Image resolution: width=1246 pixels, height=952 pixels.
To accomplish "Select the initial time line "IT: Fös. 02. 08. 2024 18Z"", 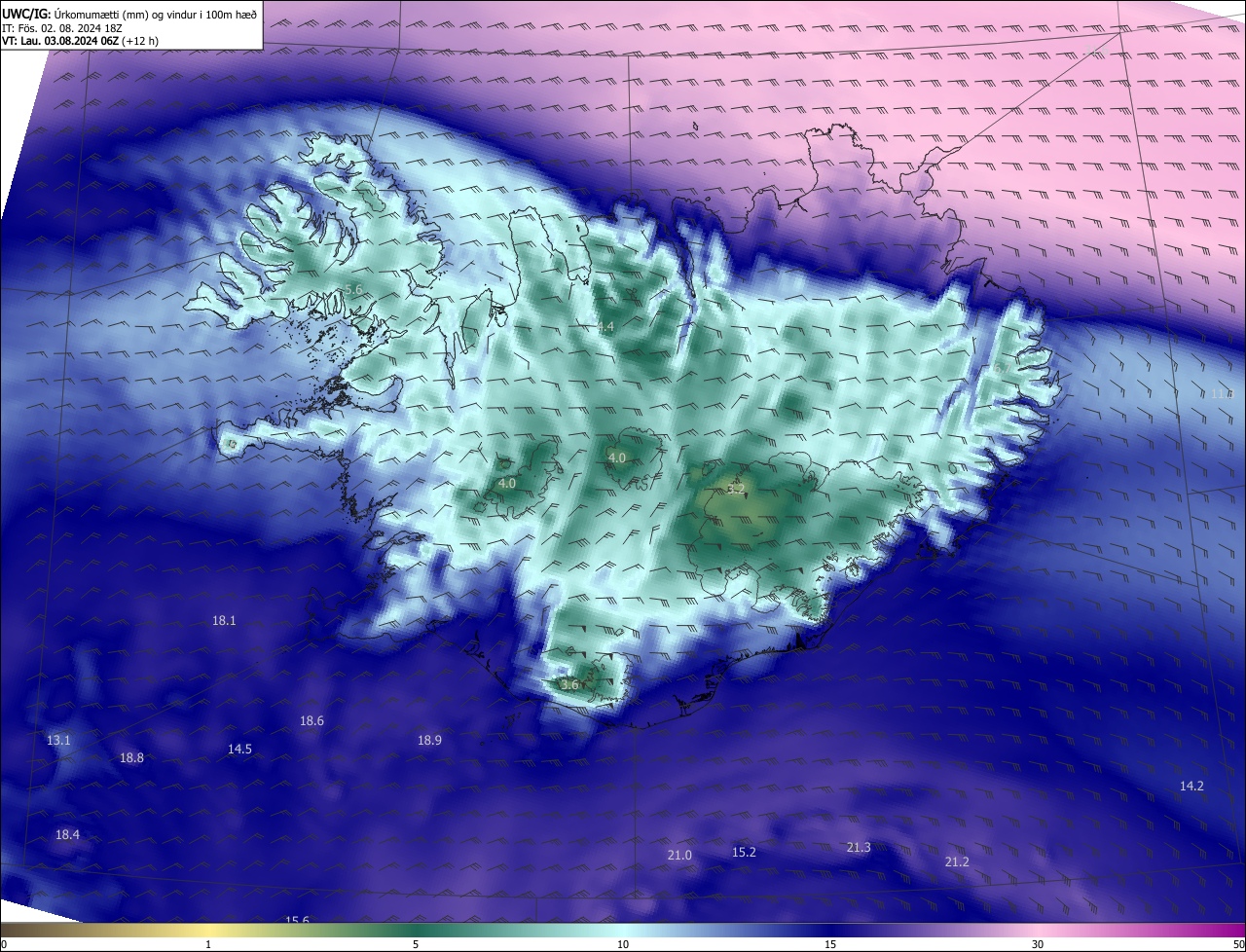I will (60, 28).
